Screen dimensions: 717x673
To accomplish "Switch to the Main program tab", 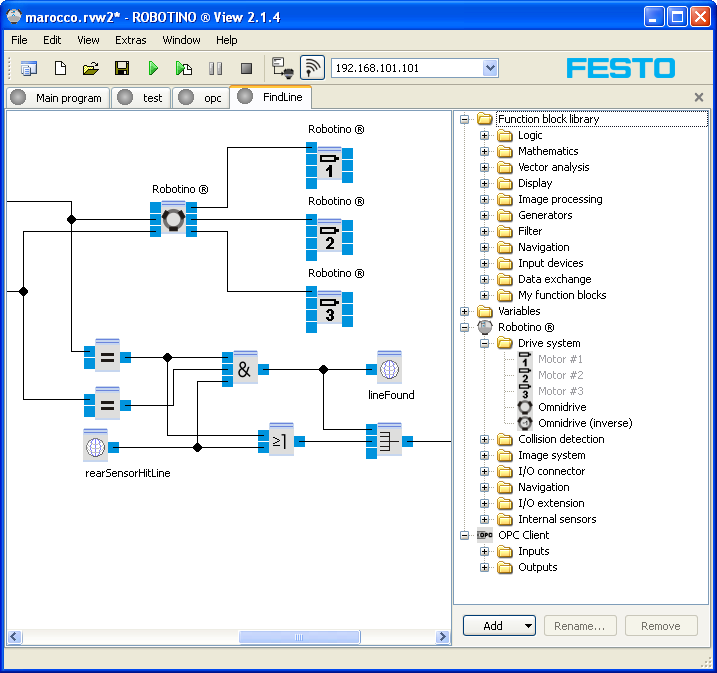I will click(58, 98).
